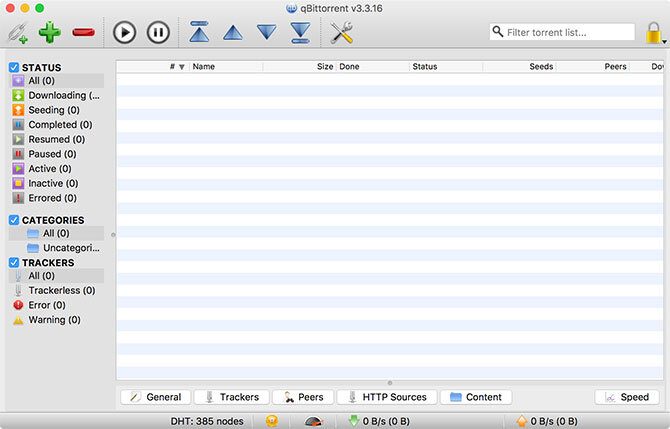Pause torrents with the pause button
Image resolution: width=670 pixels, height=429 pixels.
click(x=158, y=32)
